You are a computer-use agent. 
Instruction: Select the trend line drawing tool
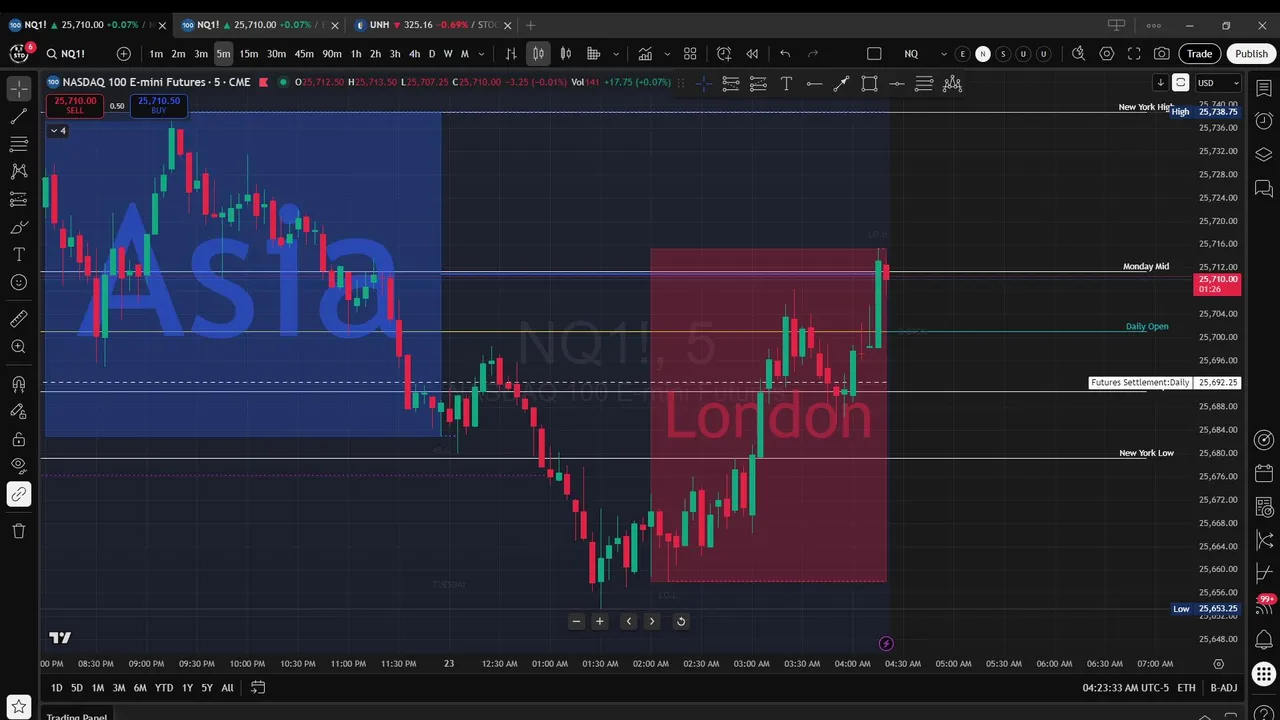coord(19,117)
